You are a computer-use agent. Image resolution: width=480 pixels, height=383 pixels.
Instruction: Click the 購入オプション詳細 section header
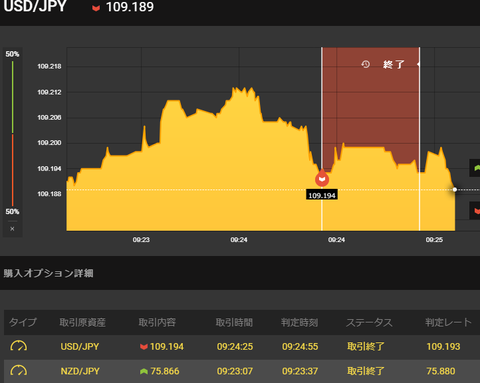(48, 273)
